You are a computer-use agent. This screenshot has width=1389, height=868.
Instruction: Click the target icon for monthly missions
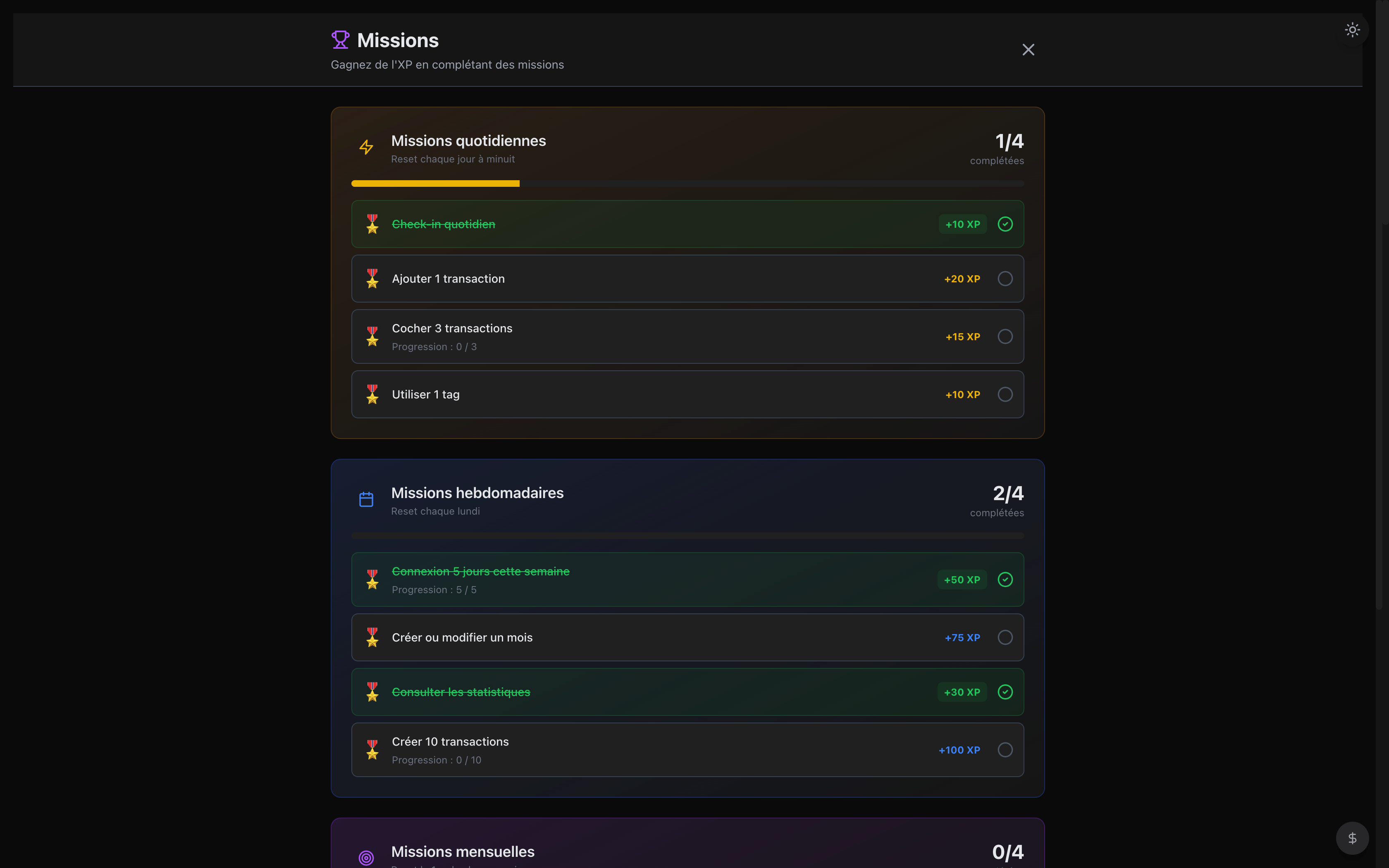(366, 858)
